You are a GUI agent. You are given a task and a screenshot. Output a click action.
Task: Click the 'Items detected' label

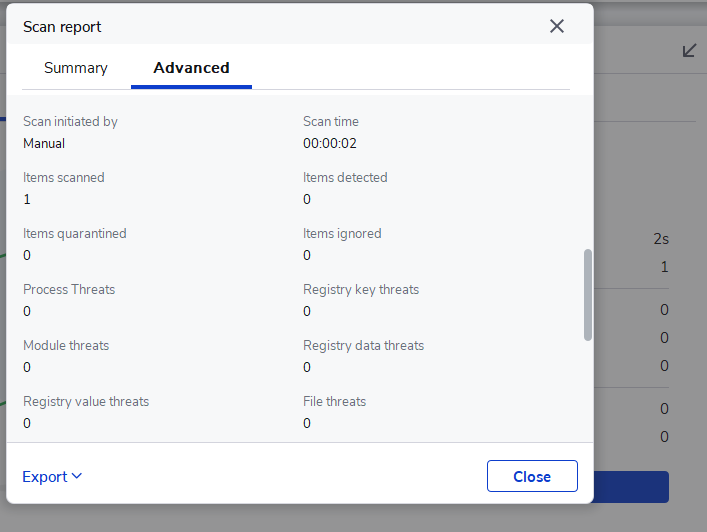[345, 177]
